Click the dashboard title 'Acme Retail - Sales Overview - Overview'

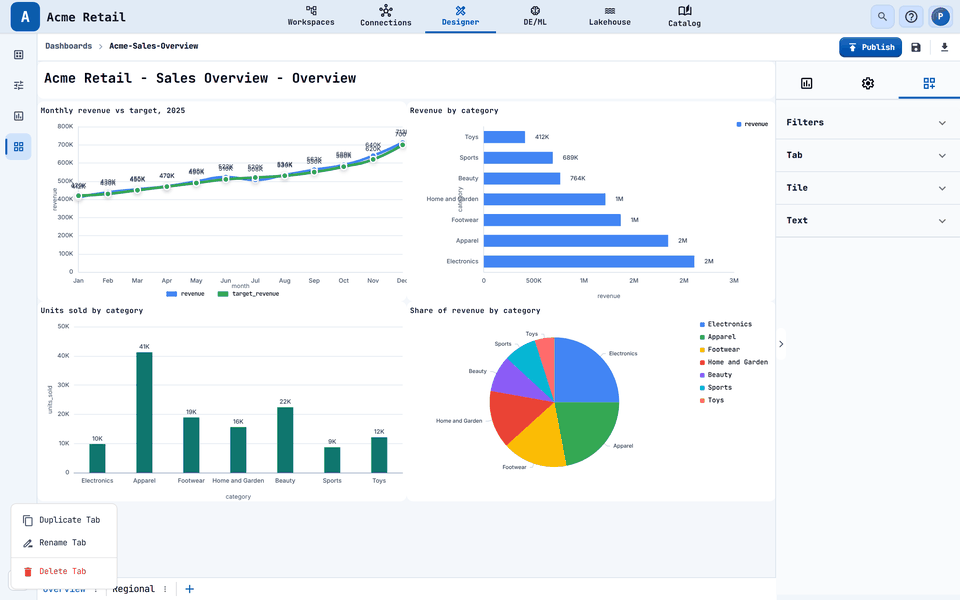point(200,78)
